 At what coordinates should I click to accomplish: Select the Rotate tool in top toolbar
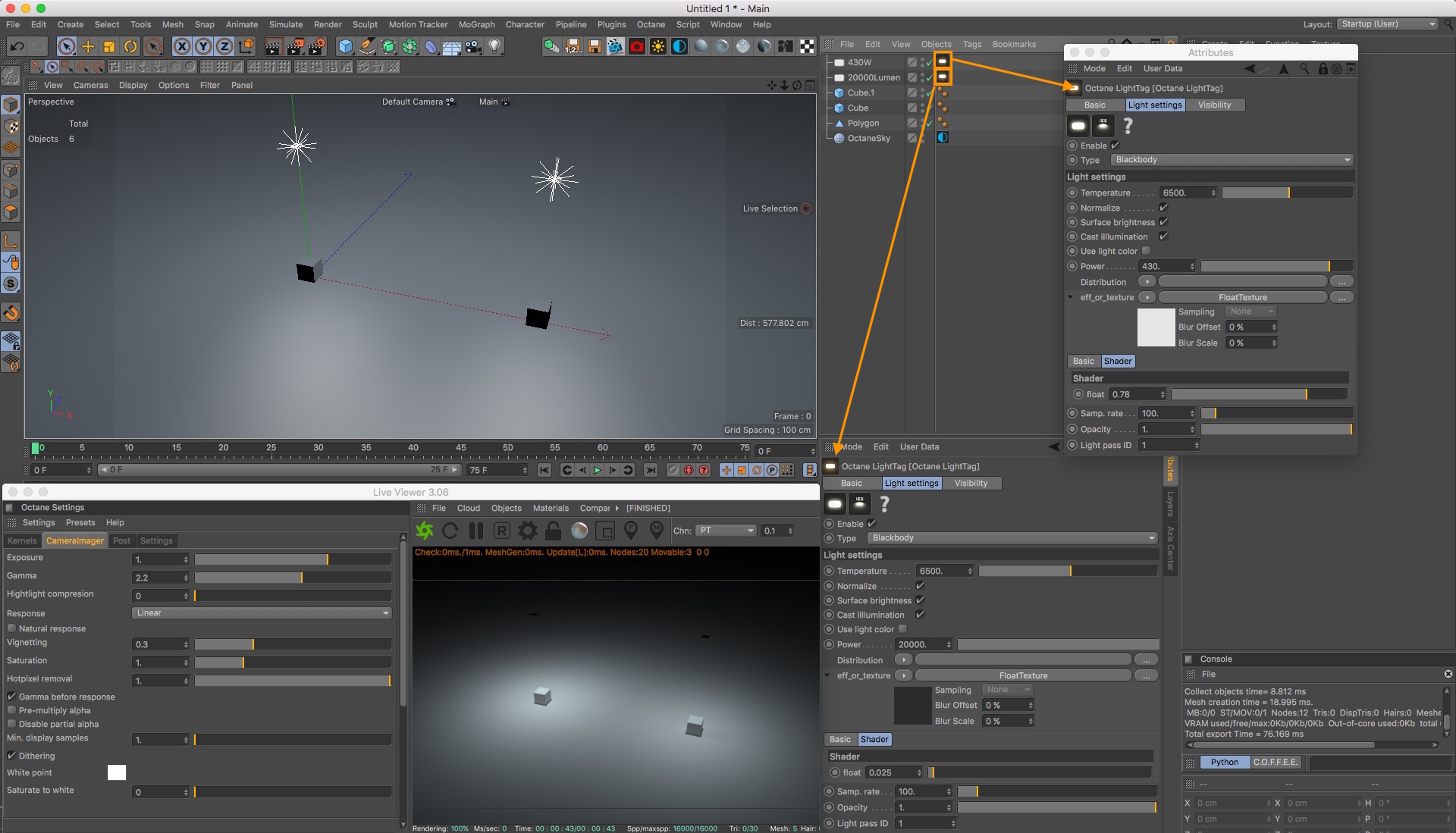pos(130,46)
